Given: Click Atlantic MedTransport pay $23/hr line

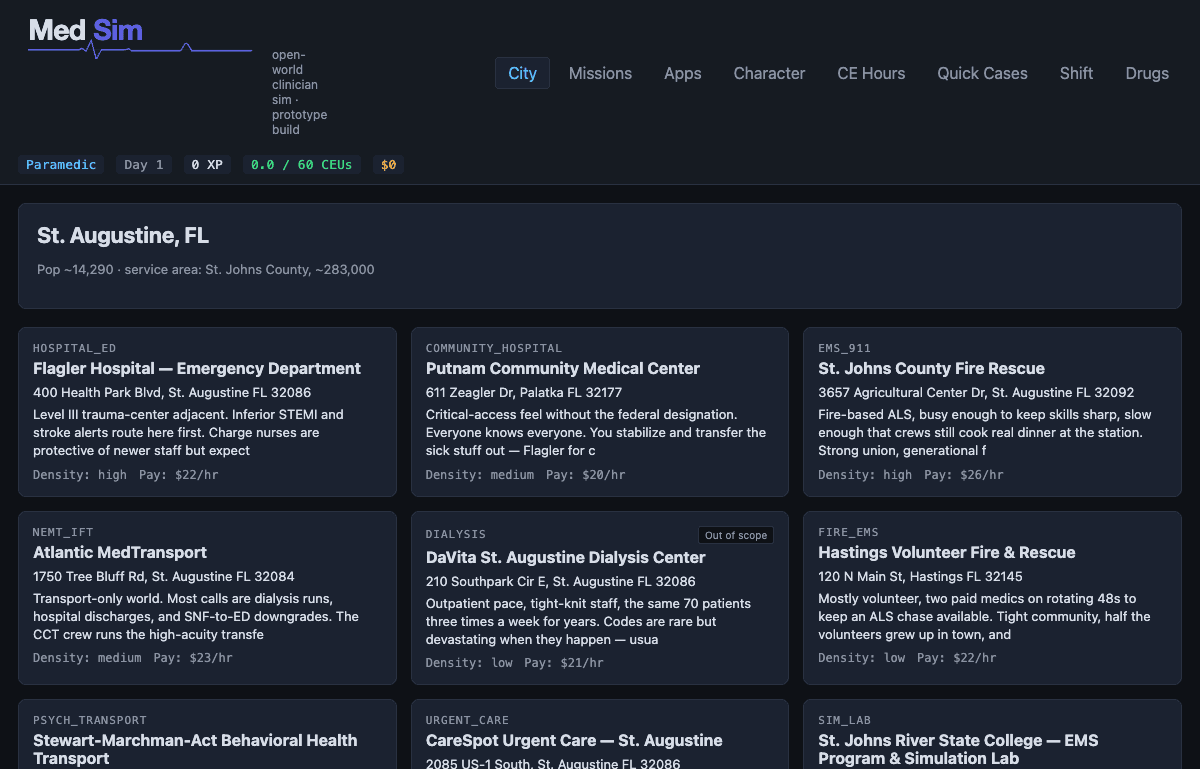Looking at the screenshot, I should point(193,658).
